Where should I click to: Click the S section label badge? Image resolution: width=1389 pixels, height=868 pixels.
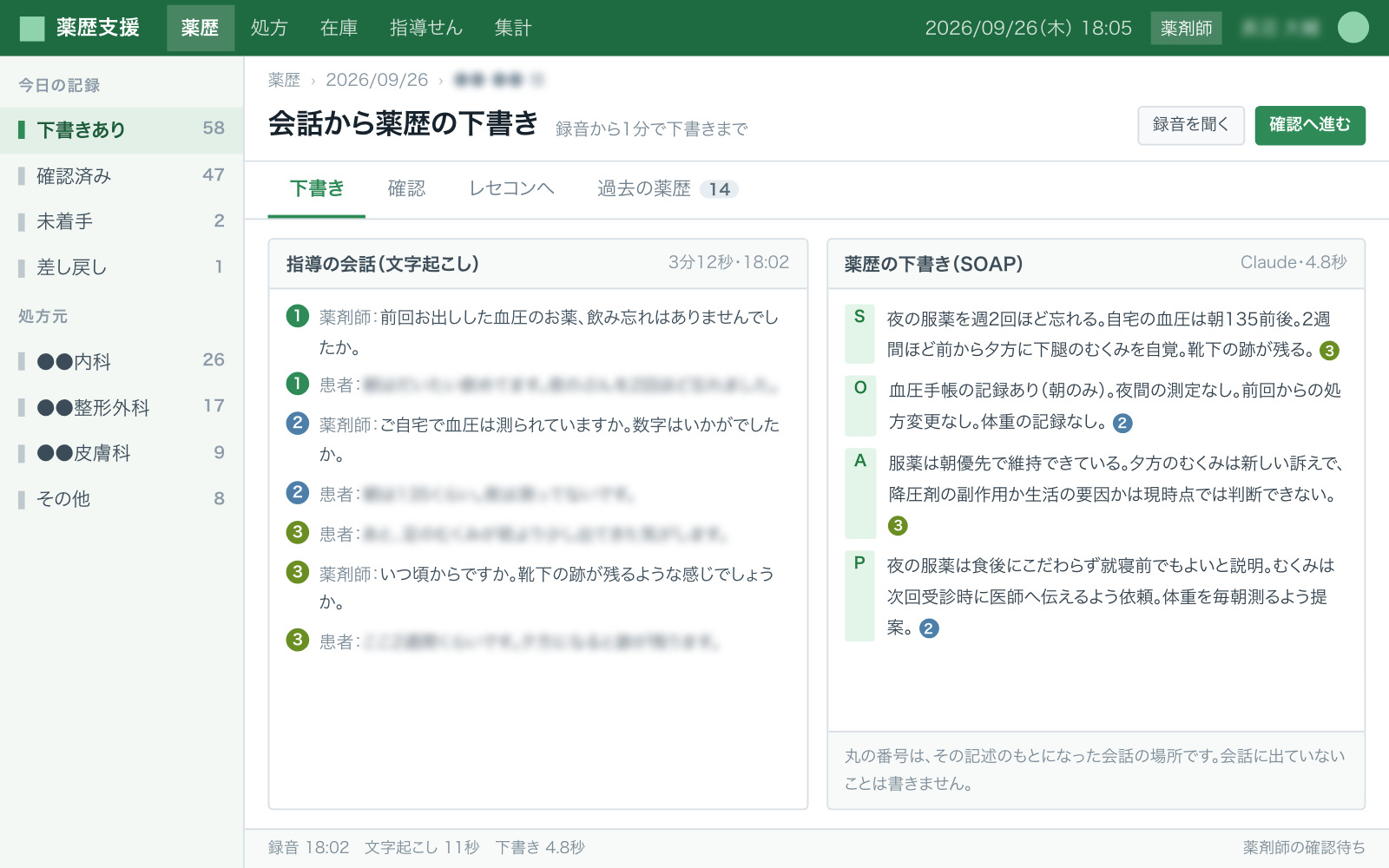[859, 332]
